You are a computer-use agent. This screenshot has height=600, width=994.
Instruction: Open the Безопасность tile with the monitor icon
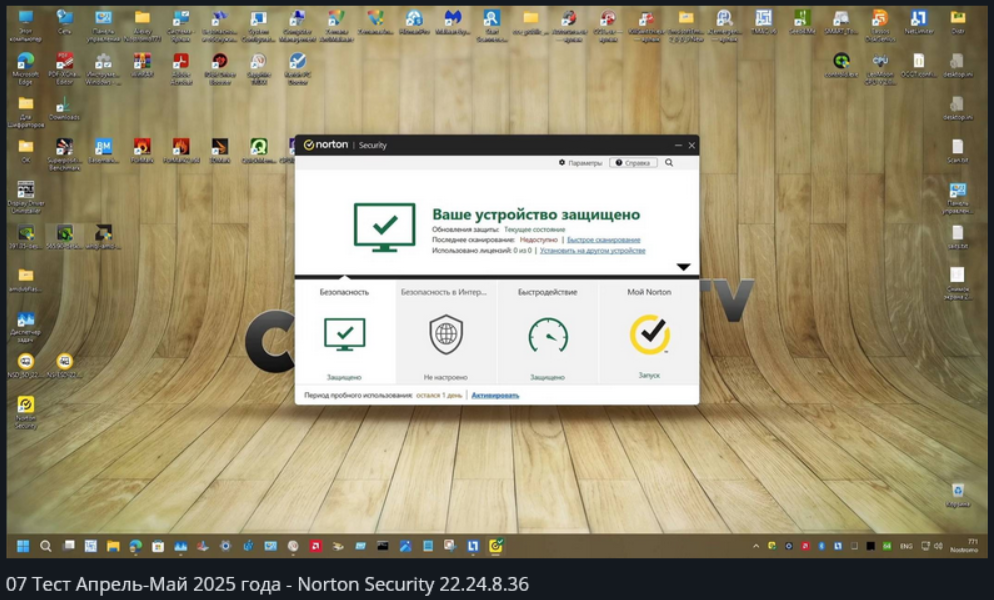click(345, 332)
